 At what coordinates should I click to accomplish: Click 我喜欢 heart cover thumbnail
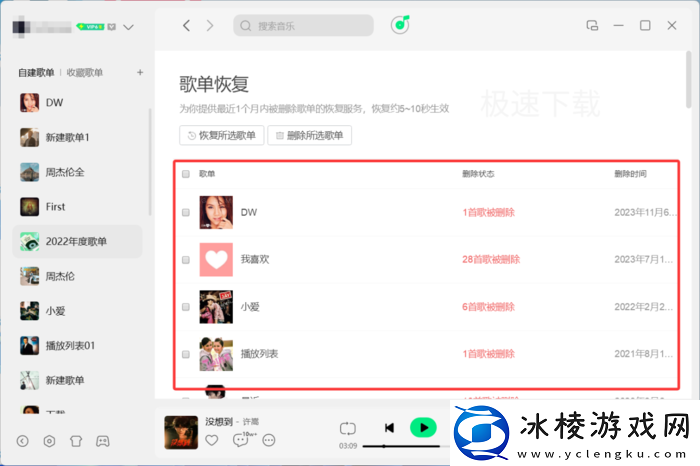point(216,260)
